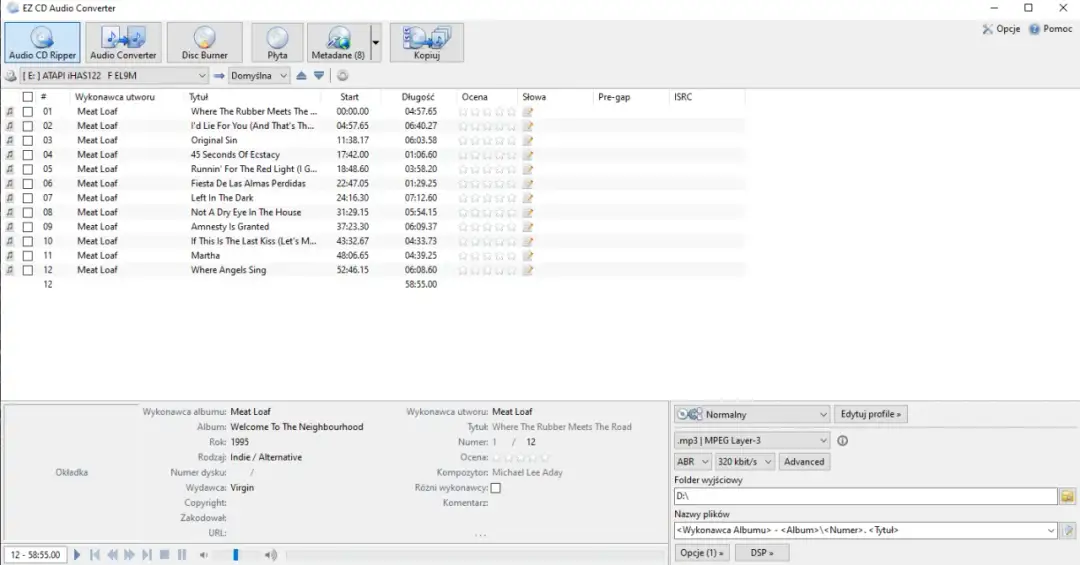1080x565 pixels.
Task: Click the Advanced encoder settings button
Action: (804, 462)
